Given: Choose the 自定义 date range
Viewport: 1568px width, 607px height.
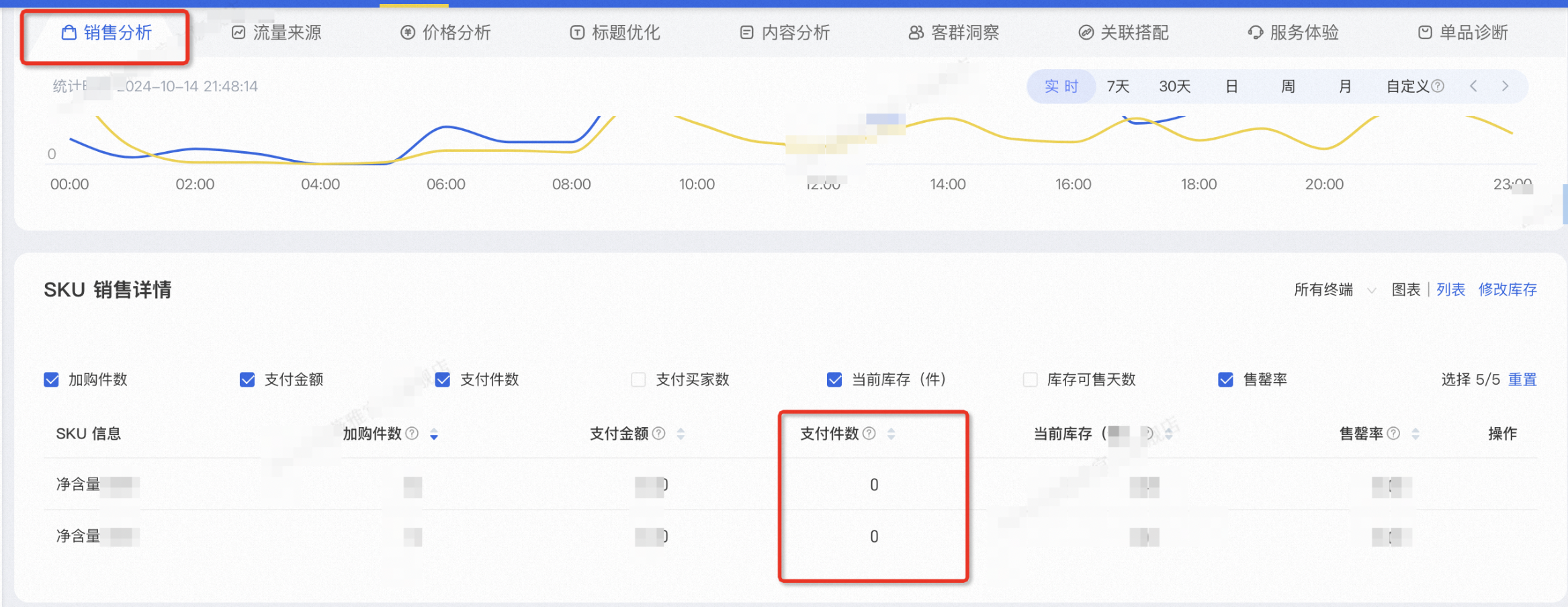Looking at the screenshot, I should point(1408,87).
